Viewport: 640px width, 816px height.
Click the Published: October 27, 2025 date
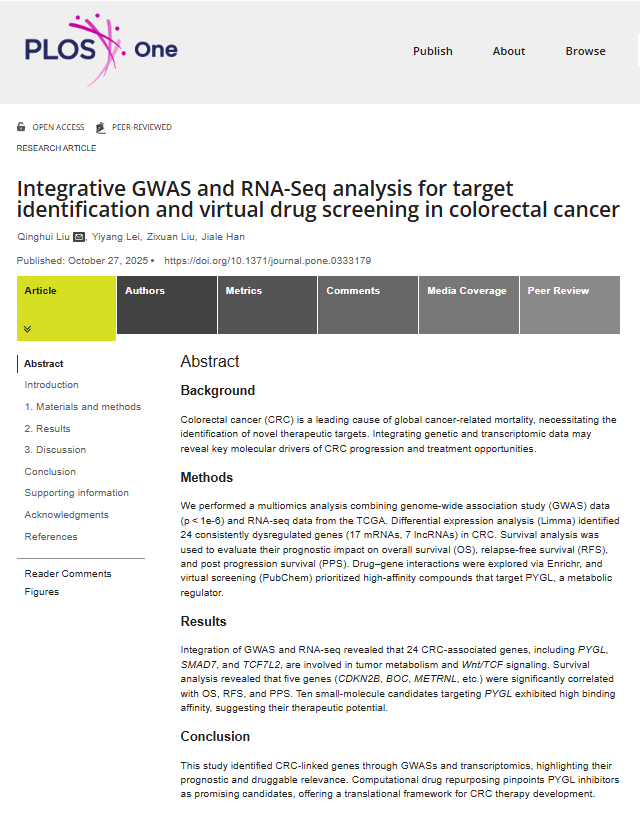click(x=82, y=261)
